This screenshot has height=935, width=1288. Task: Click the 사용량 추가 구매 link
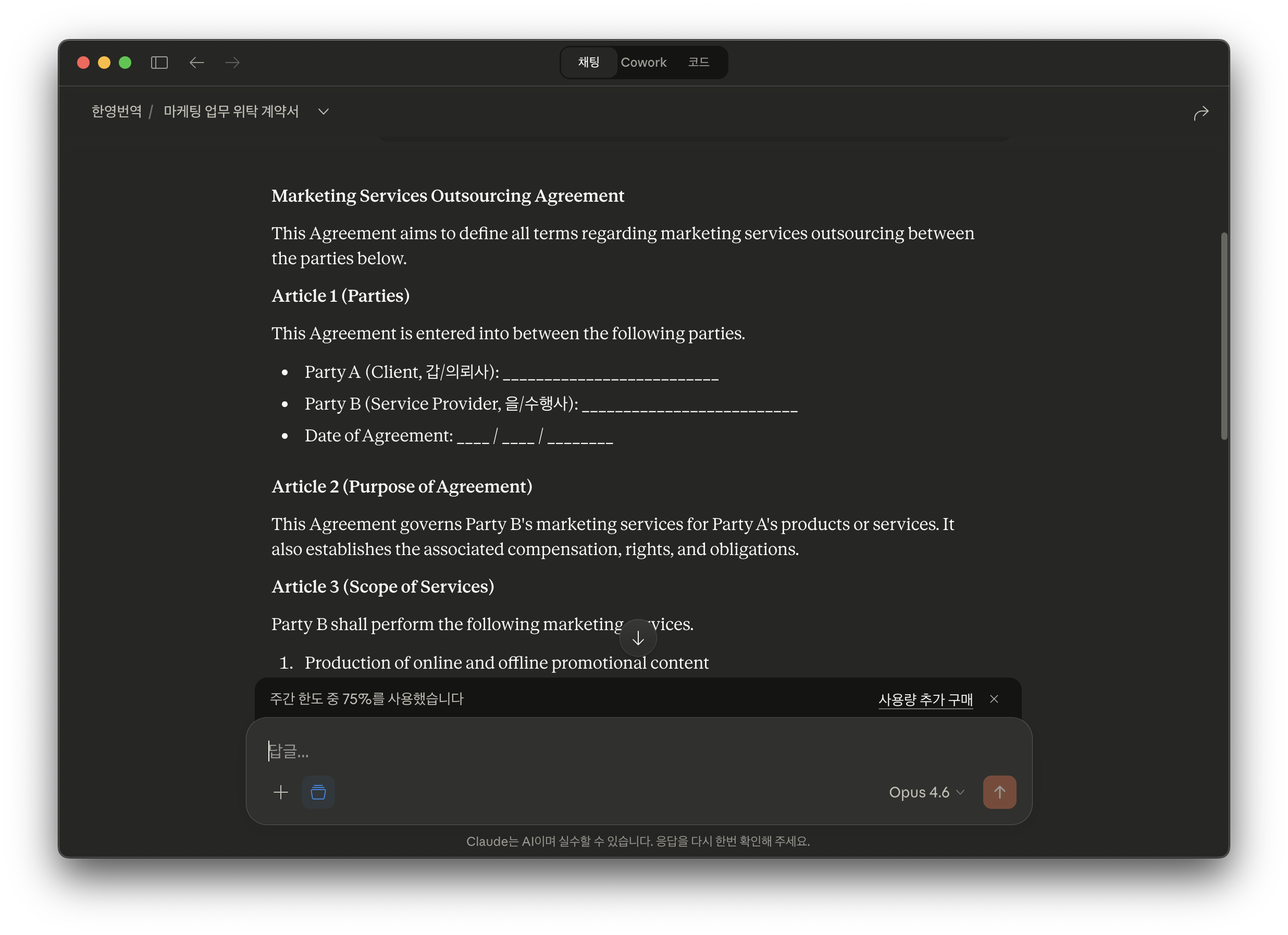coord(925,699)
